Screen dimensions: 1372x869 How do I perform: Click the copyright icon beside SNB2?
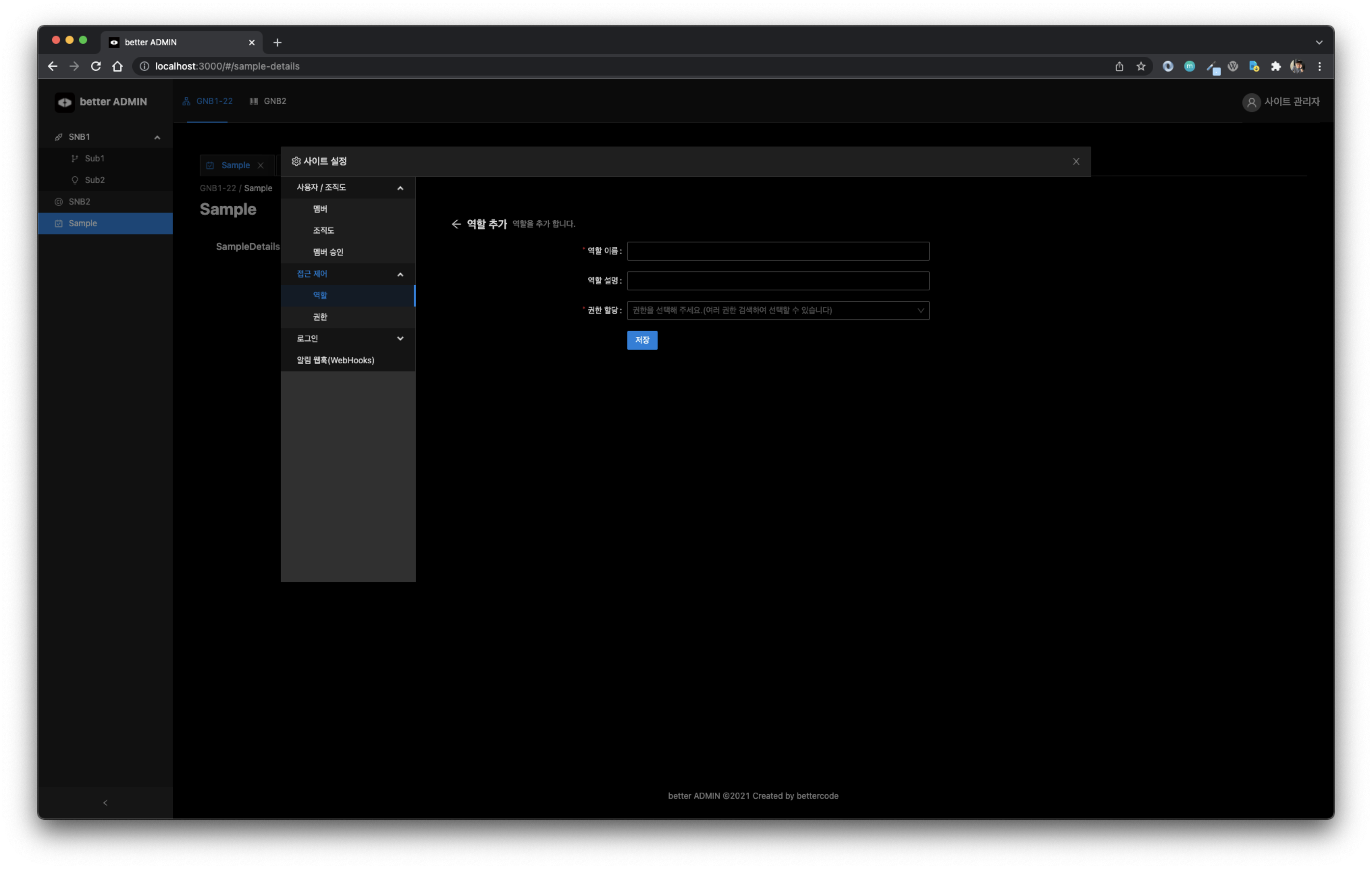coord(59,201)
